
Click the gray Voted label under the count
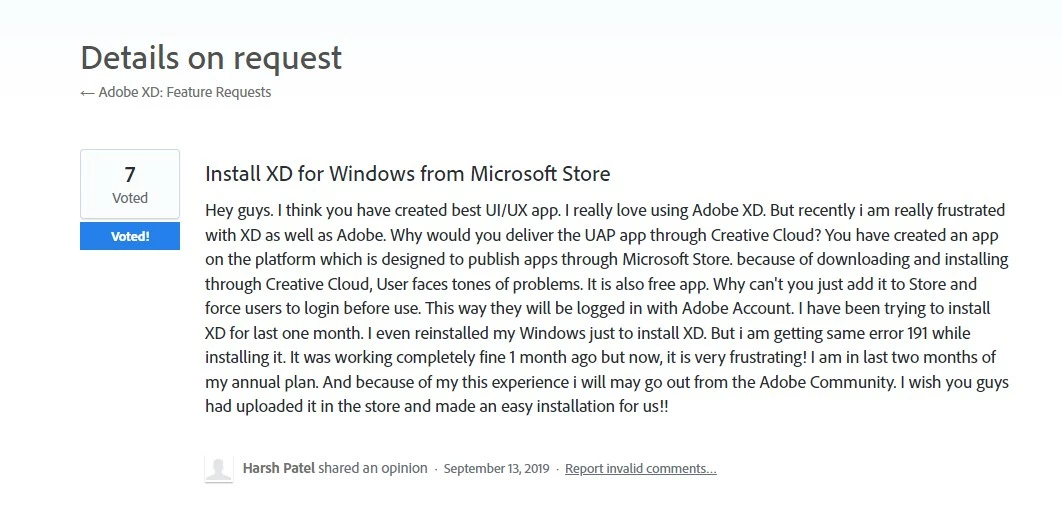[130, 198]
